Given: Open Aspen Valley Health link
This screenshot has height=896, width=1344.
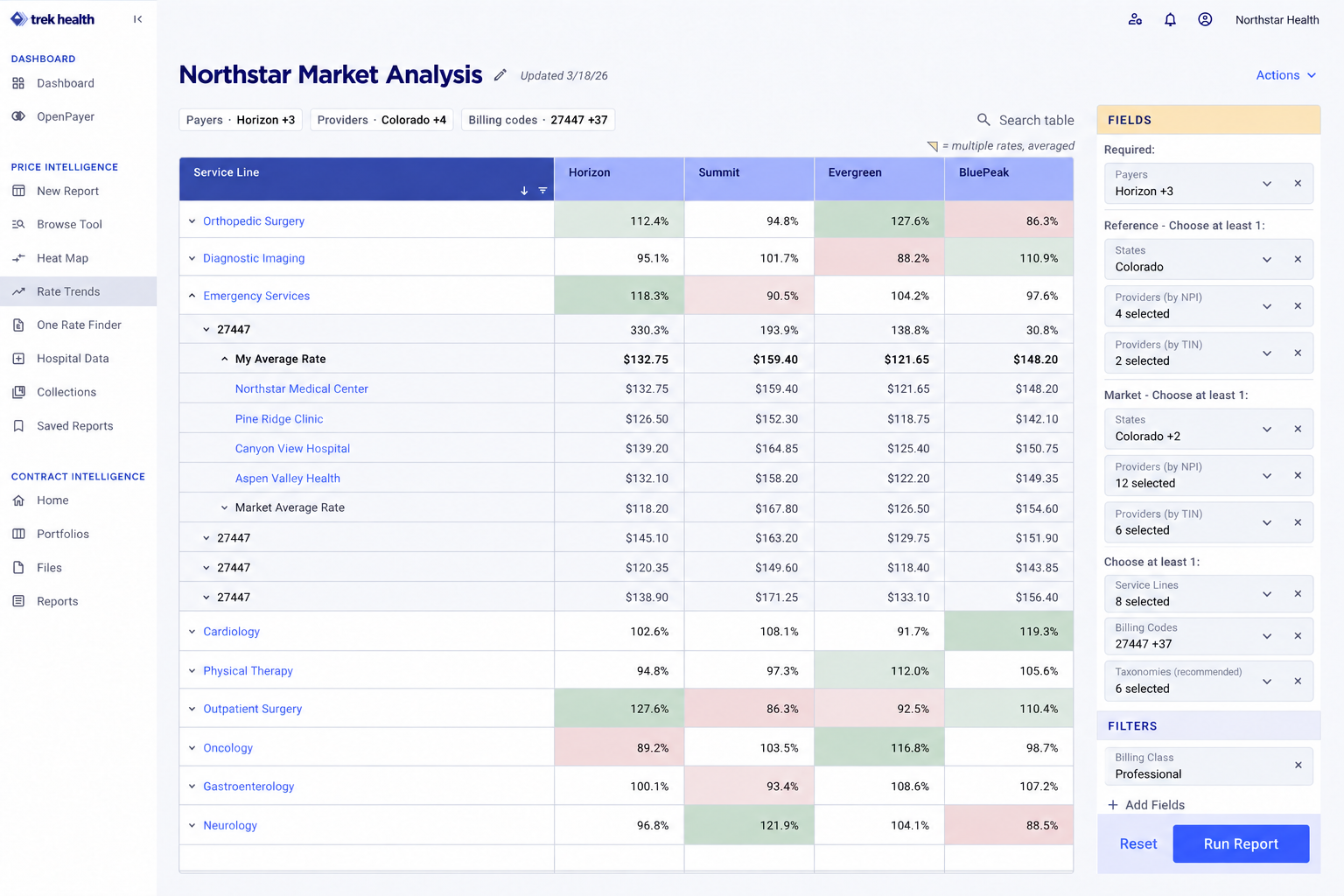Looking at the screenshot, I should 287,478.
